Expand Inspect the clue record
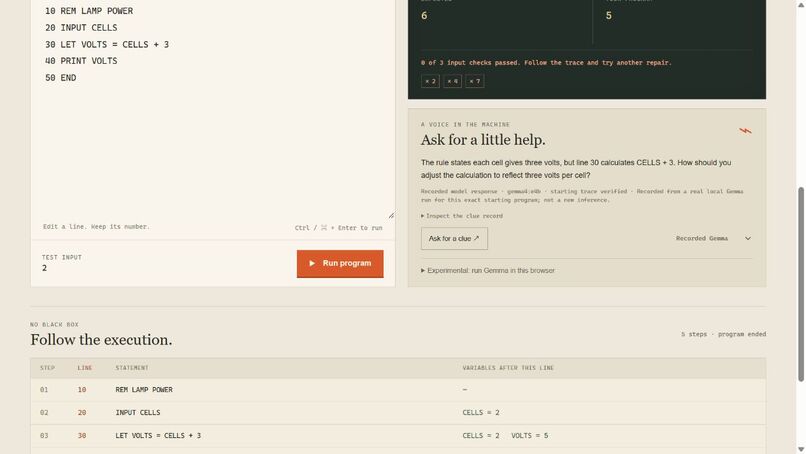This screenshot has height=454, width=806. pos(462,216)
